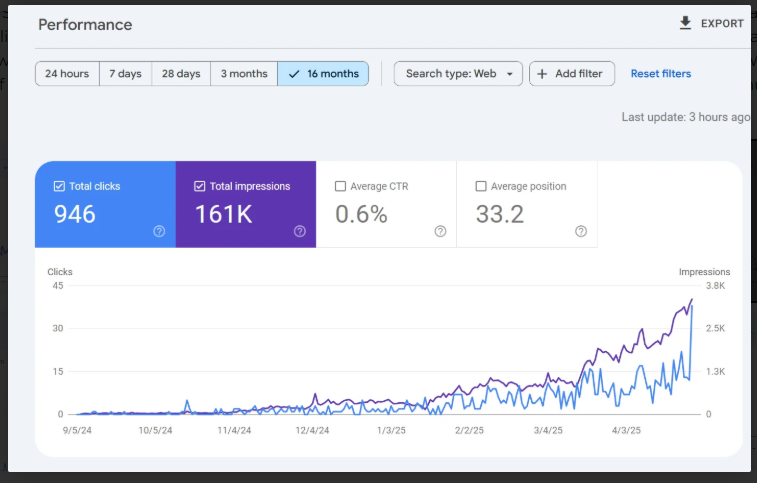Select the 16 months date range

click(x=323, y=74)
